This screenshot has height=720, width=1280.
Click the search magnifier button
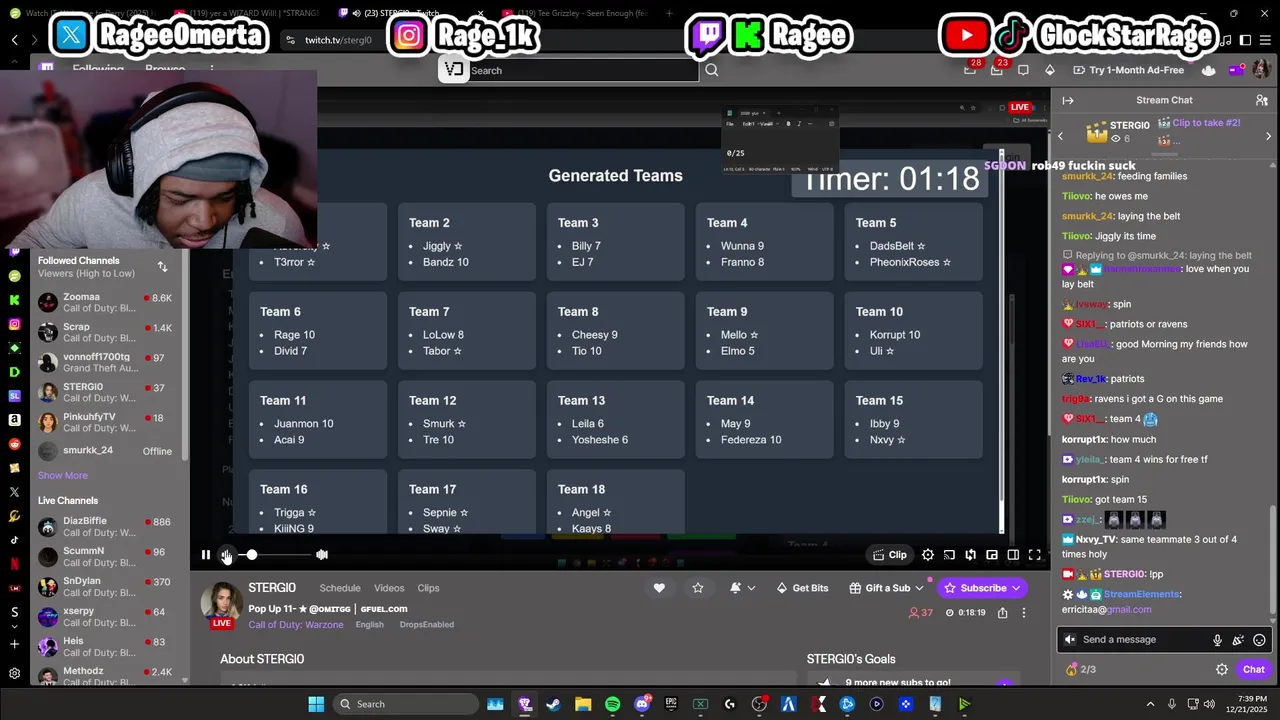(x=712, y=71)
